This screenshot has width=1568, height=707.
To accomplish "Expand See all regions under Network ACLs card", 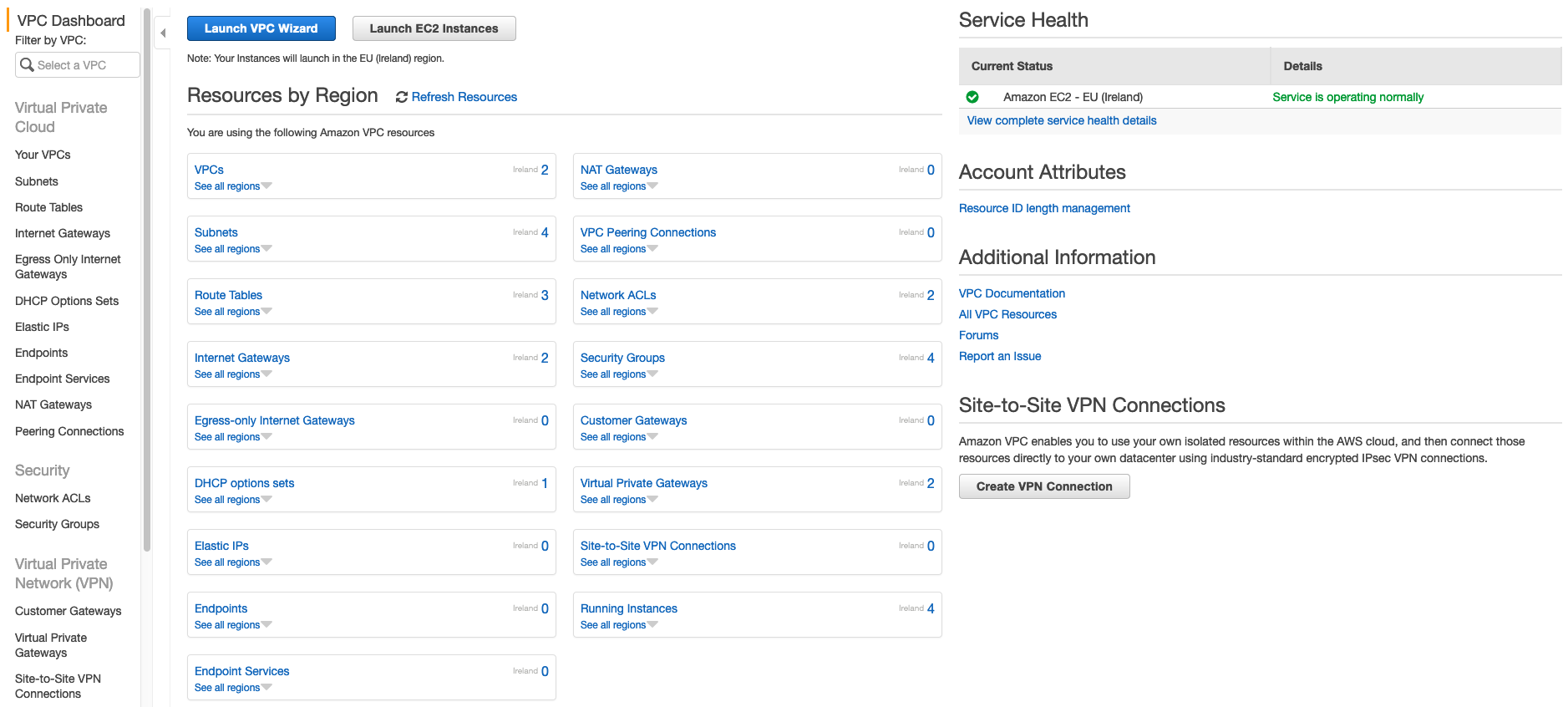I will pos(619,312).
